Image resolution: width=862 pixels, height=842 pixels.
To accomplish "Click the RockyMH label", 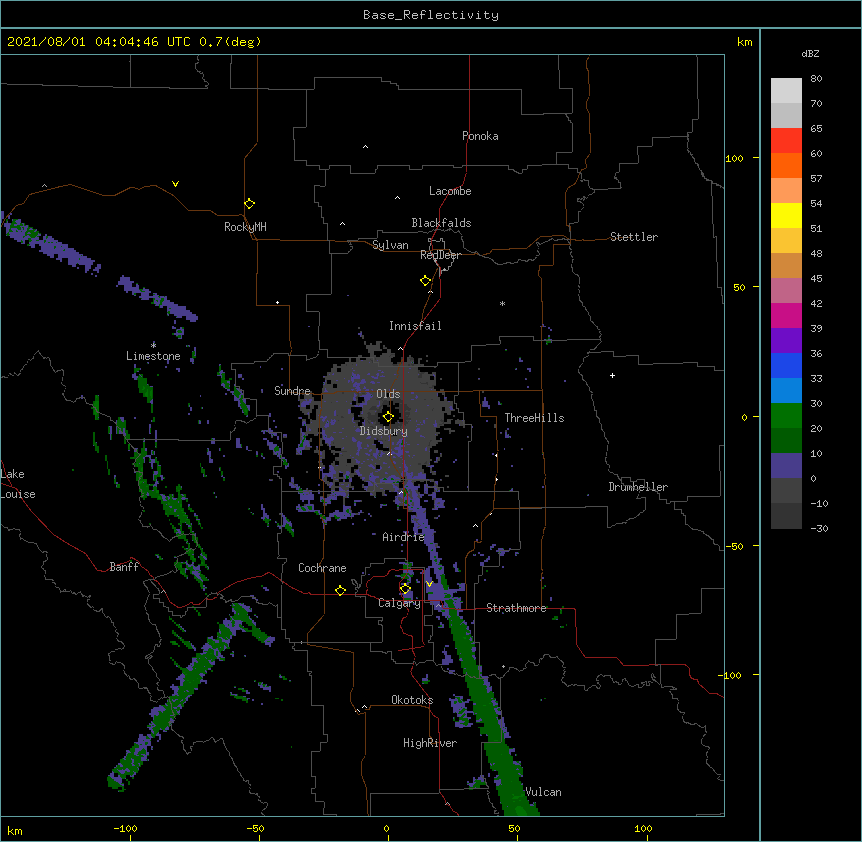I will click(x=245, y=227).
